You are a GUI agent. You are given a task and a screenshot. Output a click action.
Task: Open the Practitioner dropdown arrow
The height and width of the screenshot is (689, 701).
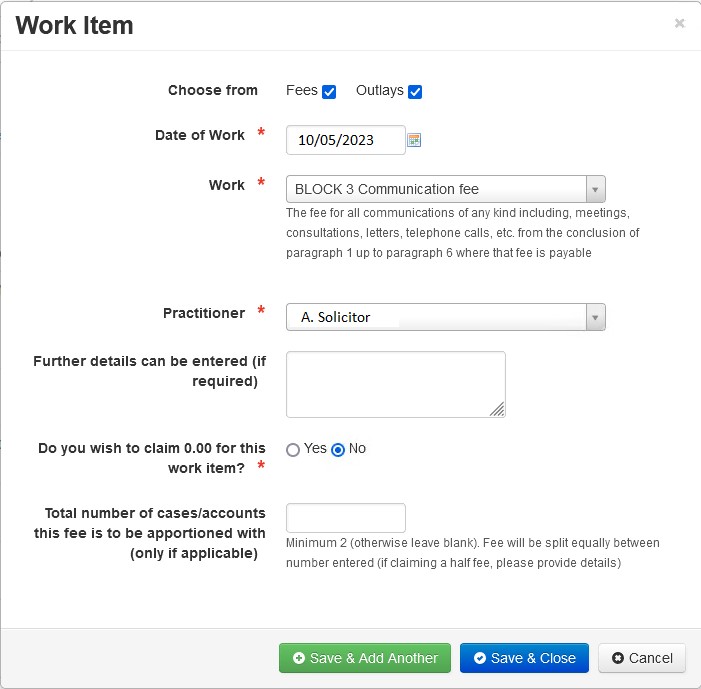(x=595, y=317)
